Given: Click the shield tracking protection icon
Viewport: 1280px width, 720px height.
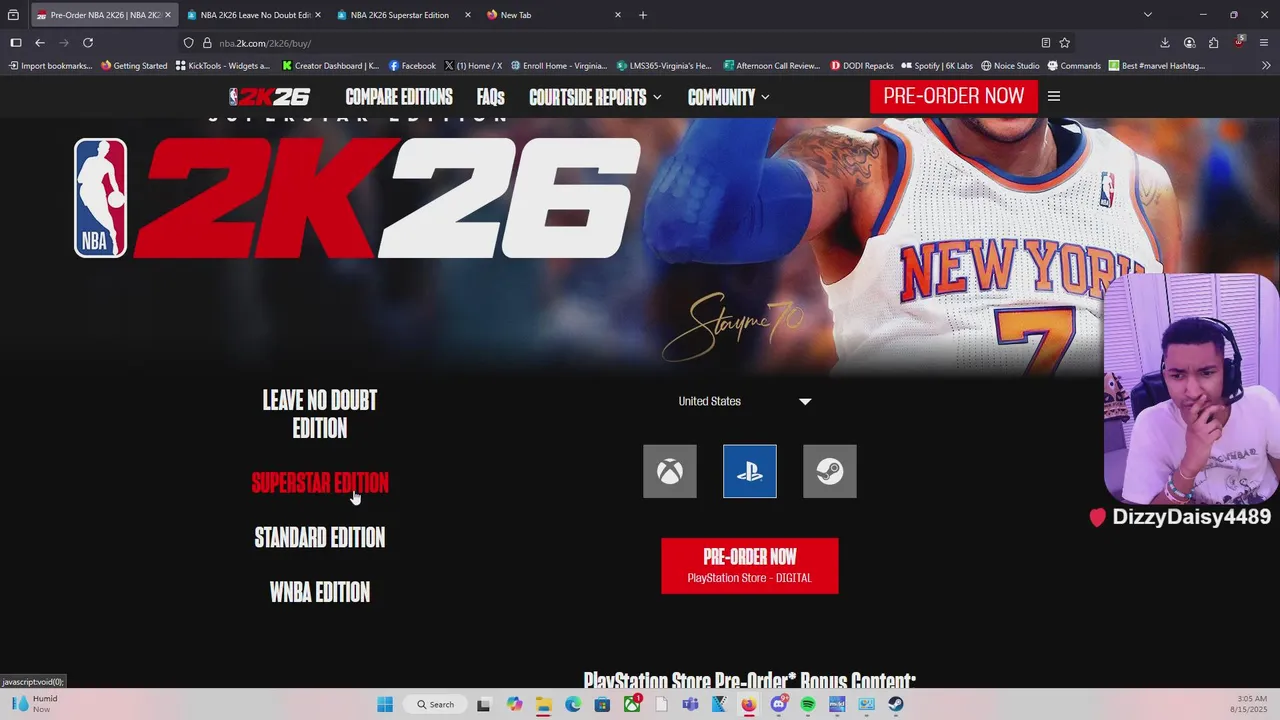Looking at the screenshot, I should point(188,43).
